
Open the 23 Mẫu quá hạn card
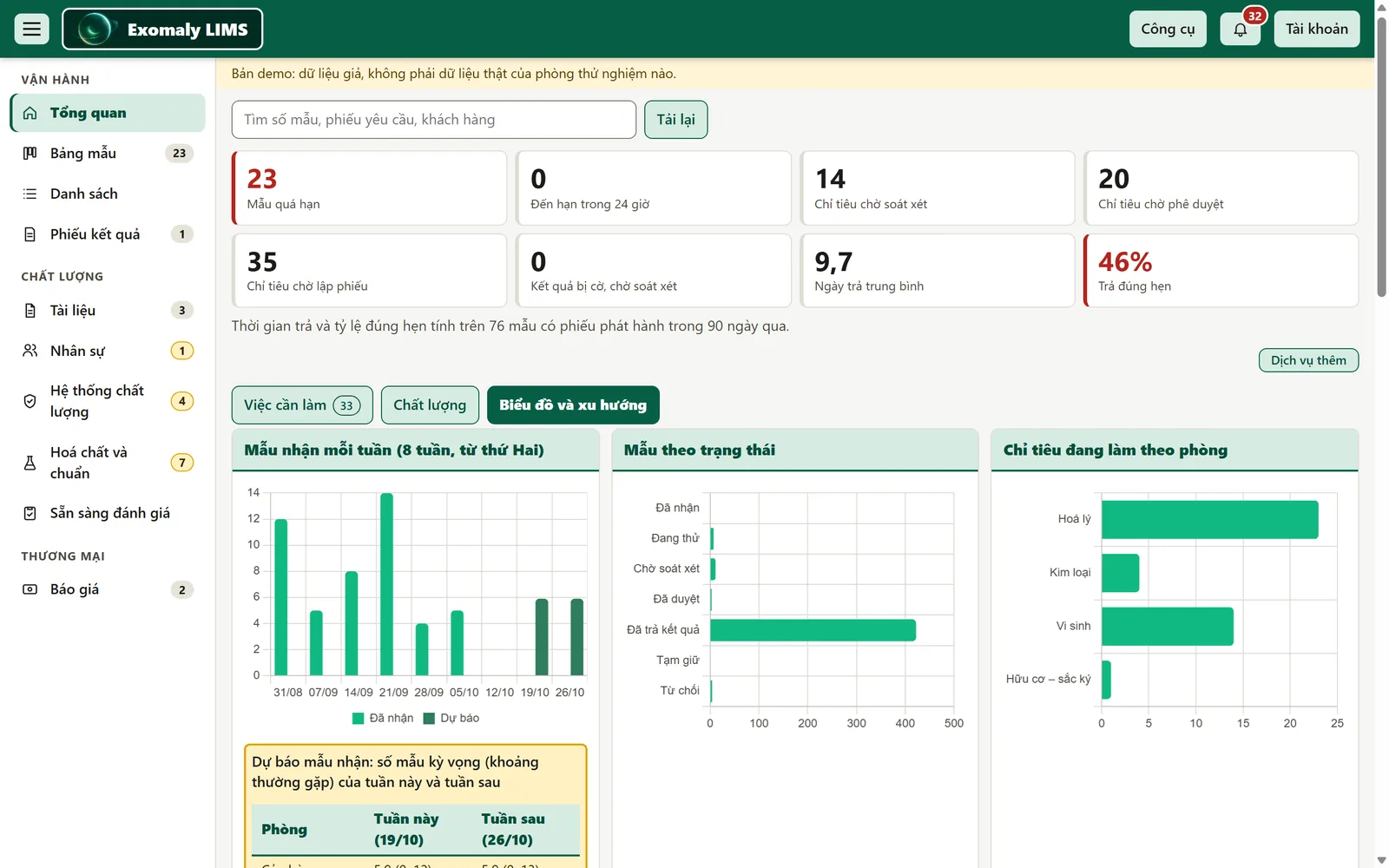click(x=369, y=188)
